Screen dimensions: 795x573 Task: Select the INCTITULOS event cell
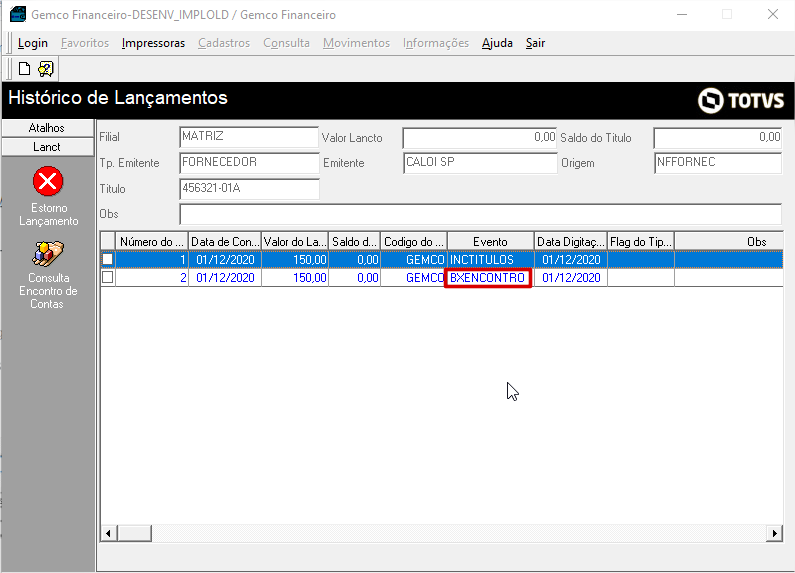490,260
